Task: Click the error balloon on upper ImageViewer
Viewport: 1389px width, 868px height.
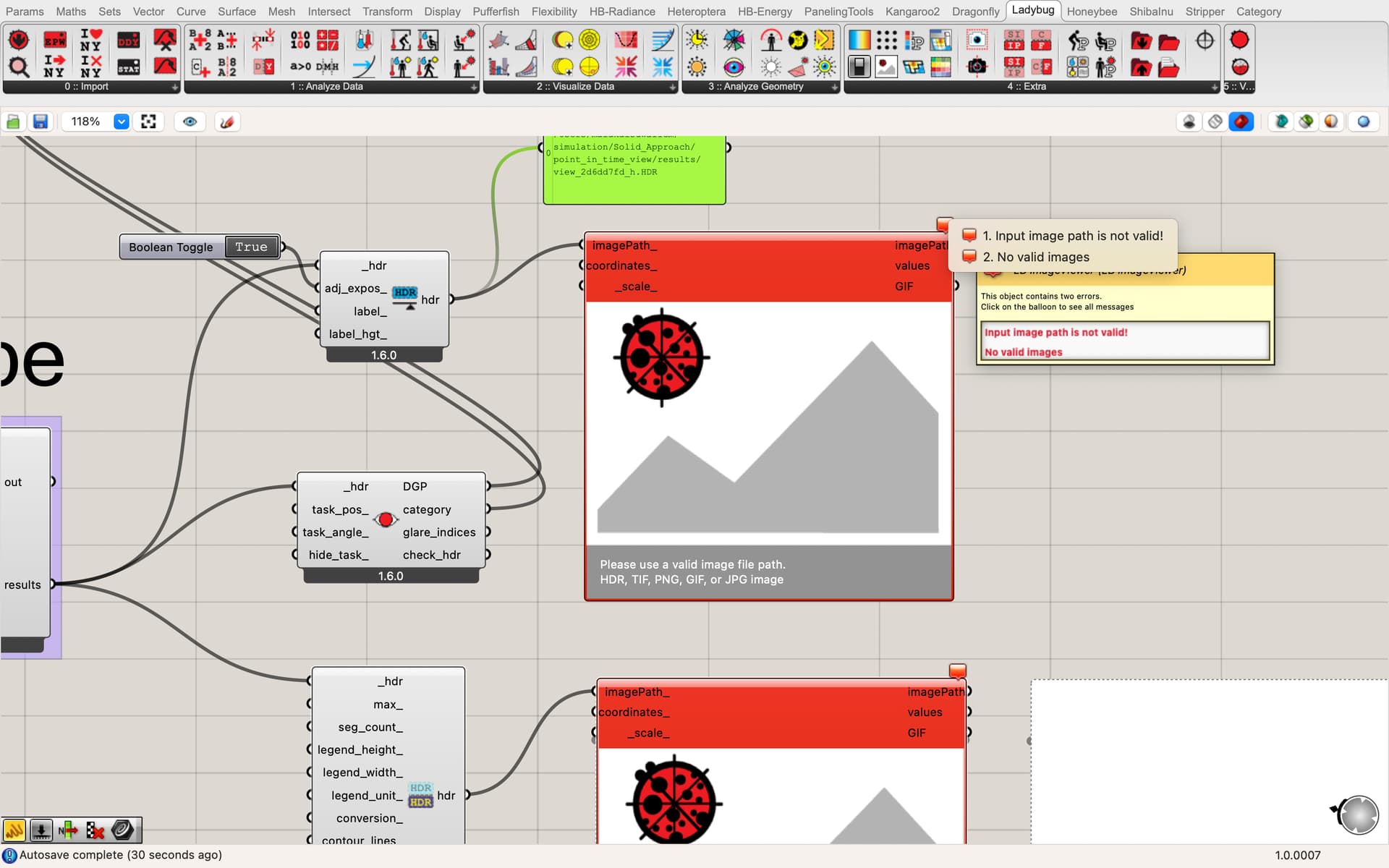Action: click(x=943, y=224)
